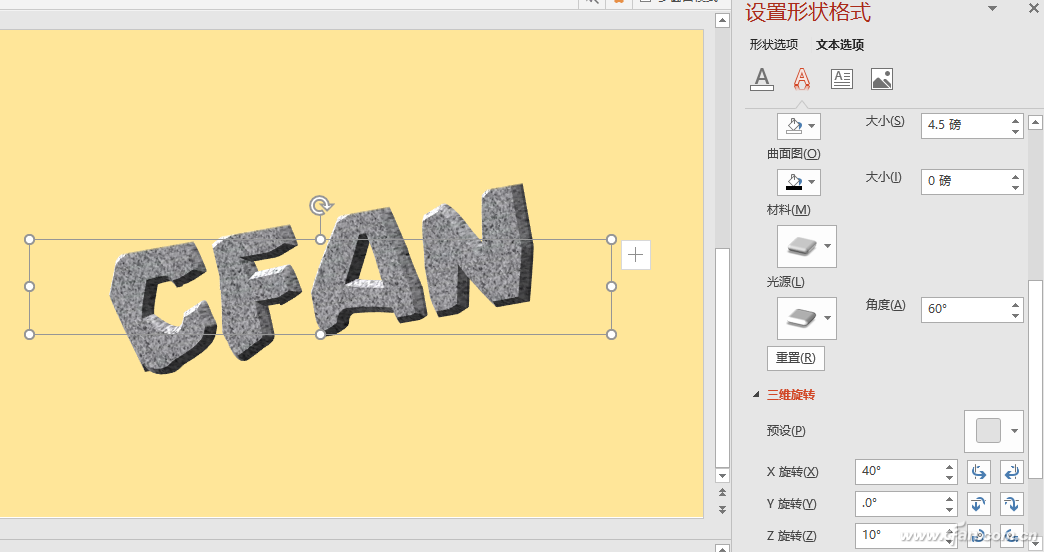Screen dimensions: 1044x552
Task: Decrease the Y rotation value
Action: pos(950,509)
